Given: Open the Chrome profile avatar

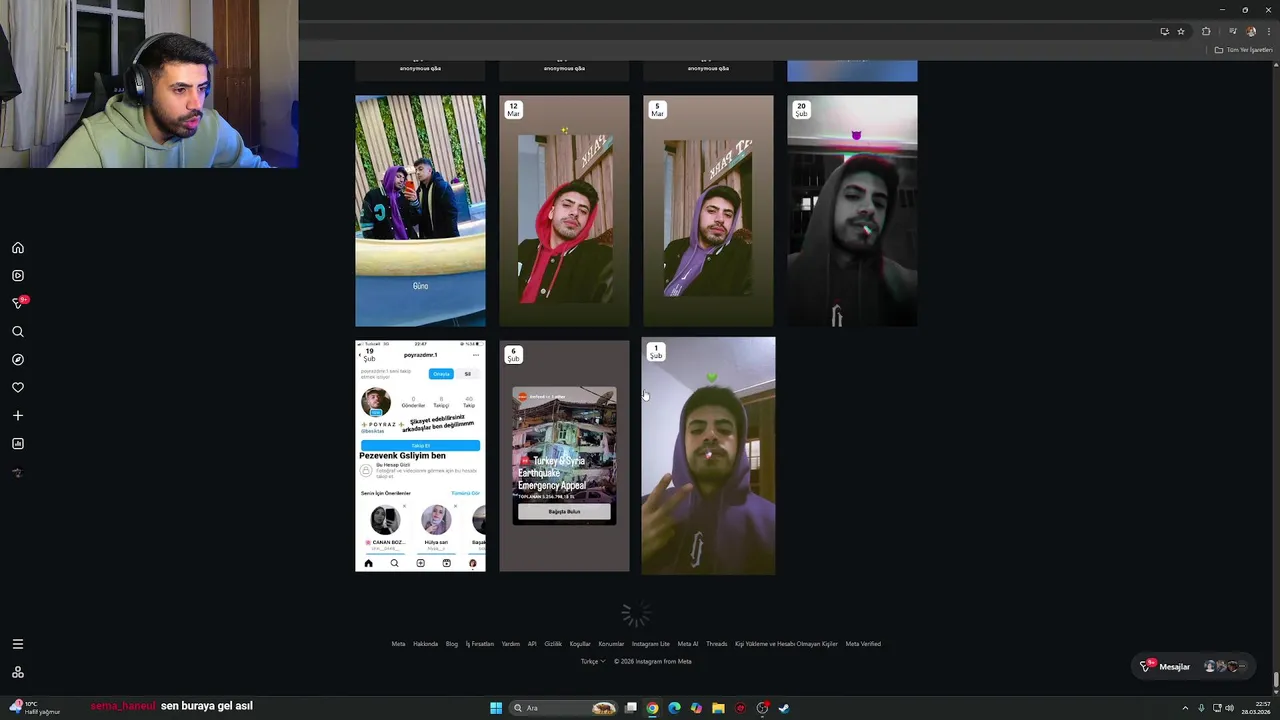Looking at the screenshot, I should pyautogui.click(x=1251, y=31).
